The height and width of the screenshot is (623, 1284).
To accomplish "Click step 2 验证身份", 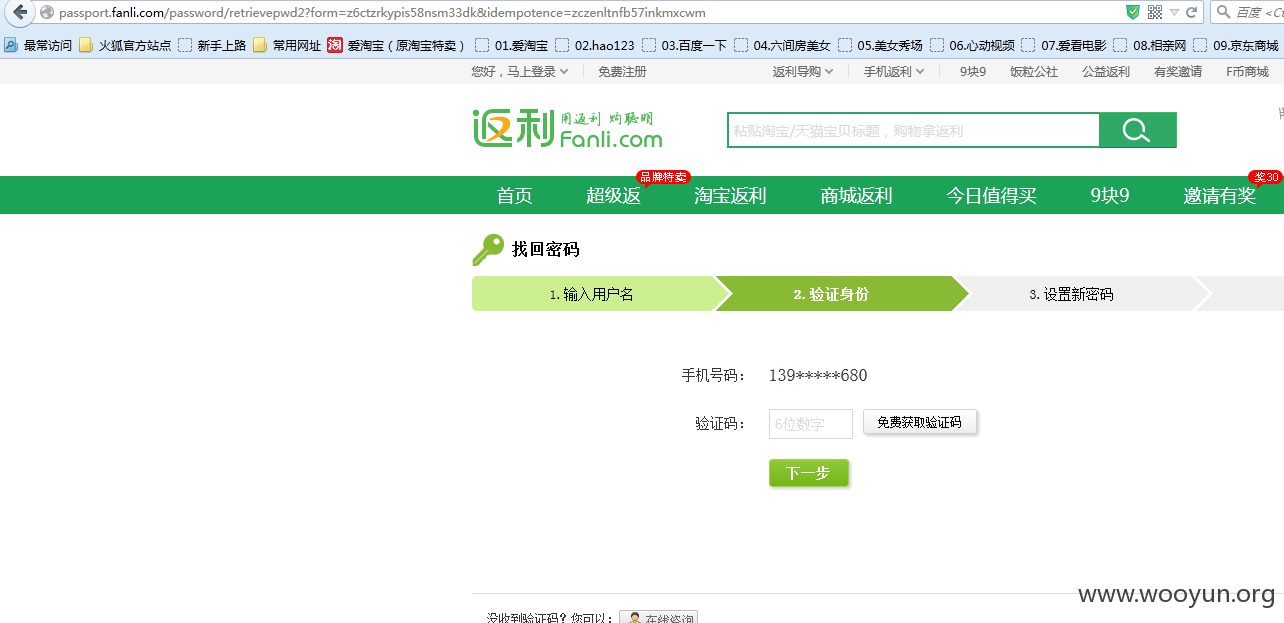I will [832, 294].
